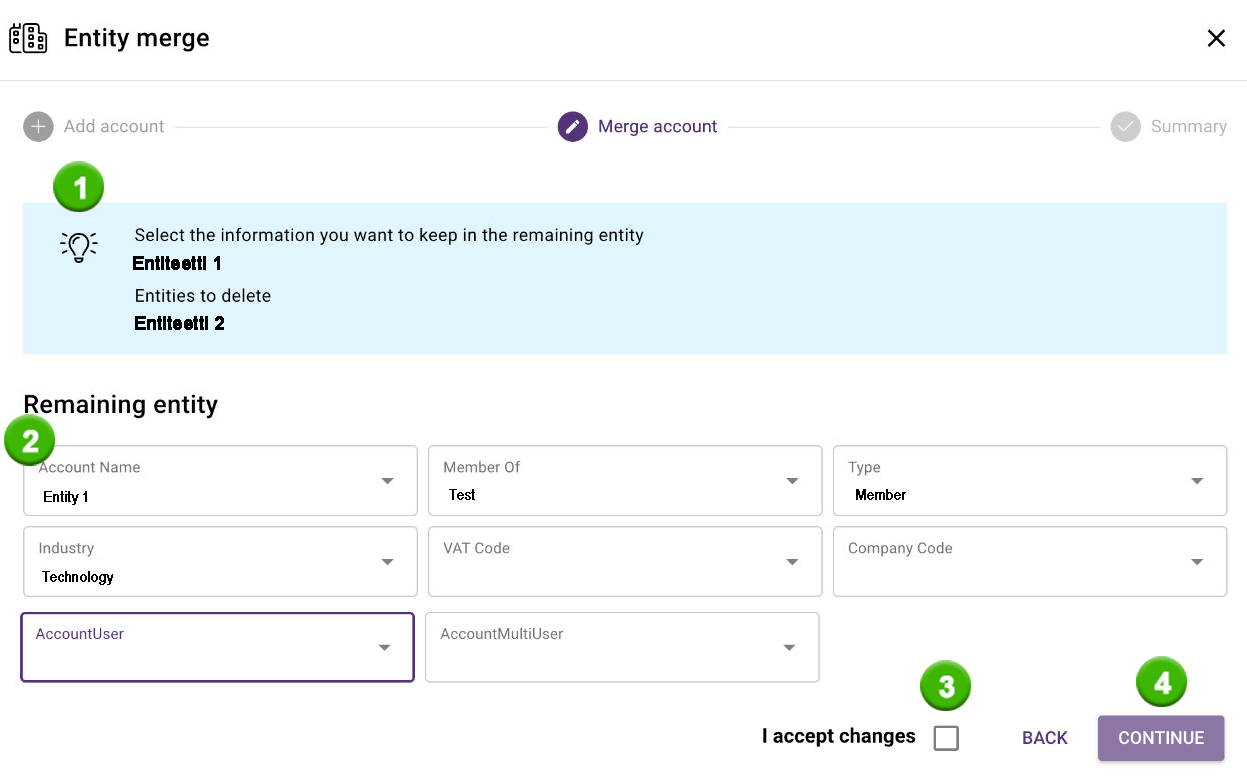Viewport: 1247px width, 779px height.
Task: Click the plus icon on Add account step
Action: [x=37, y=126]
